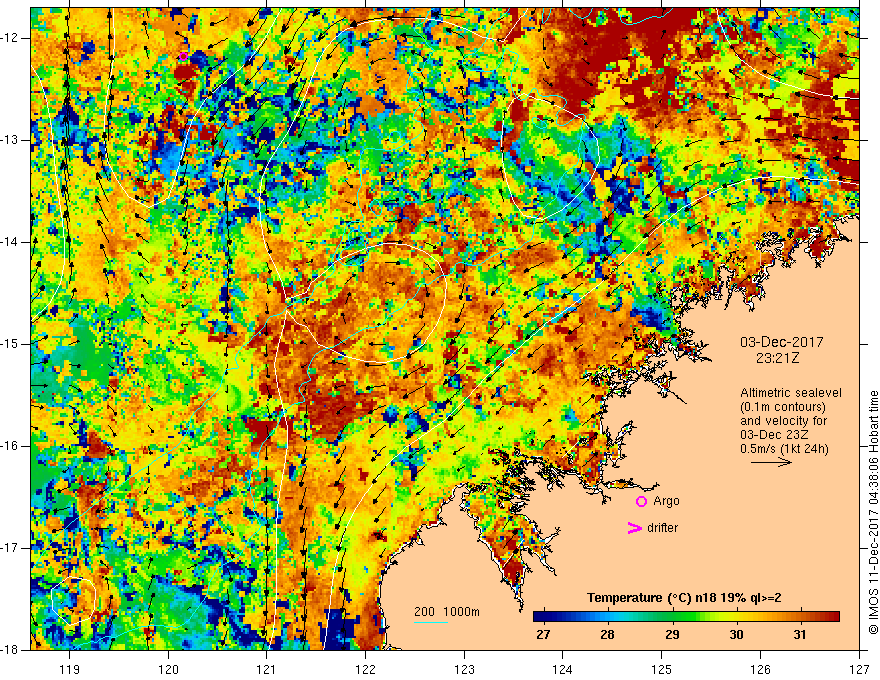Viewport: 880px width, 680px height.
Task: Click the latitude axis label "-18"
Action: pos(10,650)
